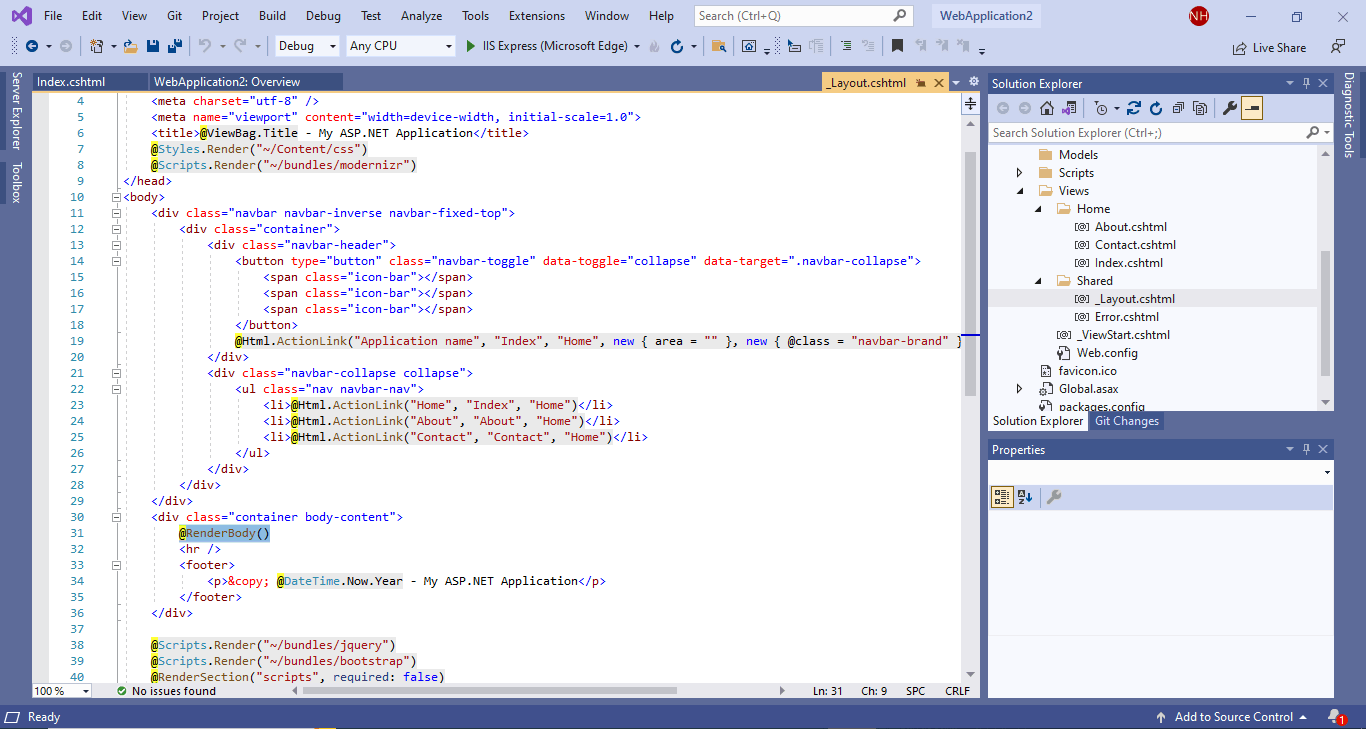Viewport: 1366px width, 729px height.
Task: Click the Open File folder icon in toolbar
Action: (132, 46)
